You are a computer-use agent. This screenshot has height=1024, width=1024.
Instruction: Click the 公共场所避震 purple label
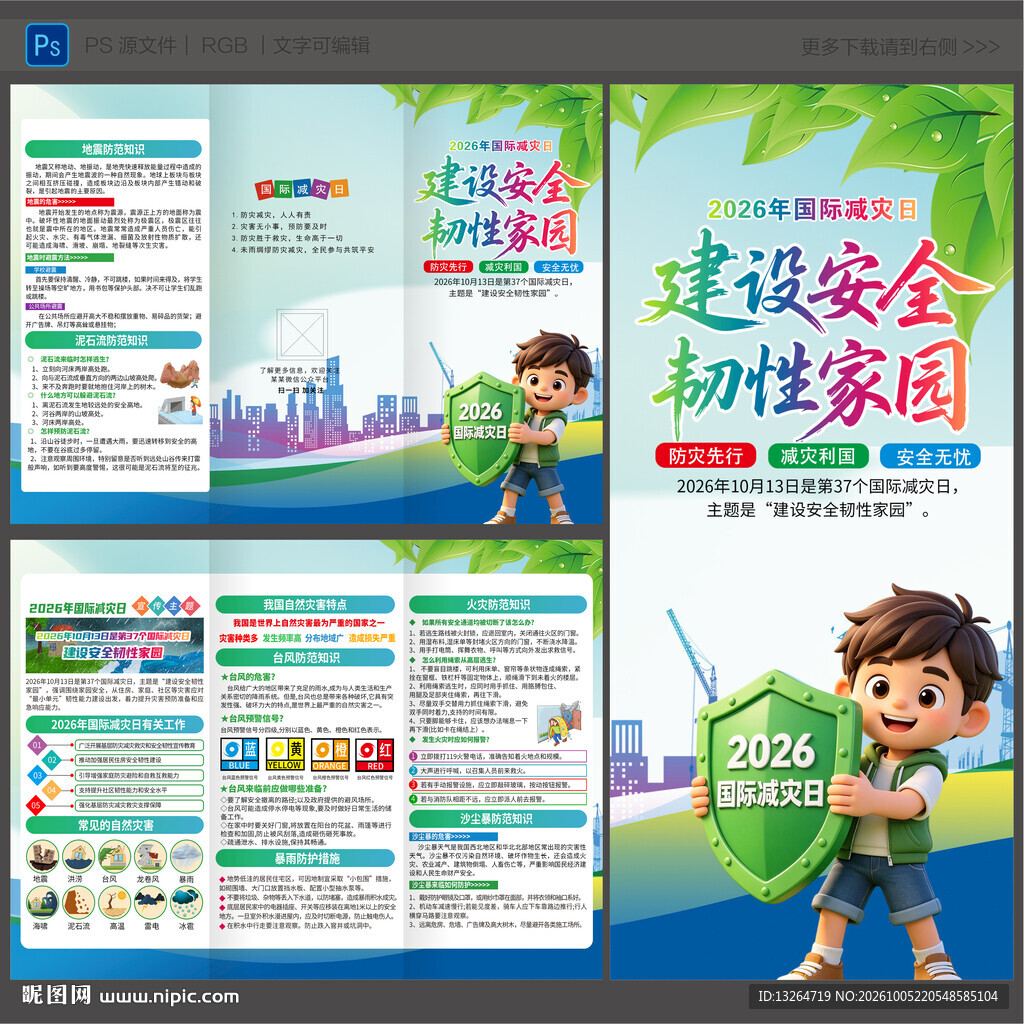(46, 306)
